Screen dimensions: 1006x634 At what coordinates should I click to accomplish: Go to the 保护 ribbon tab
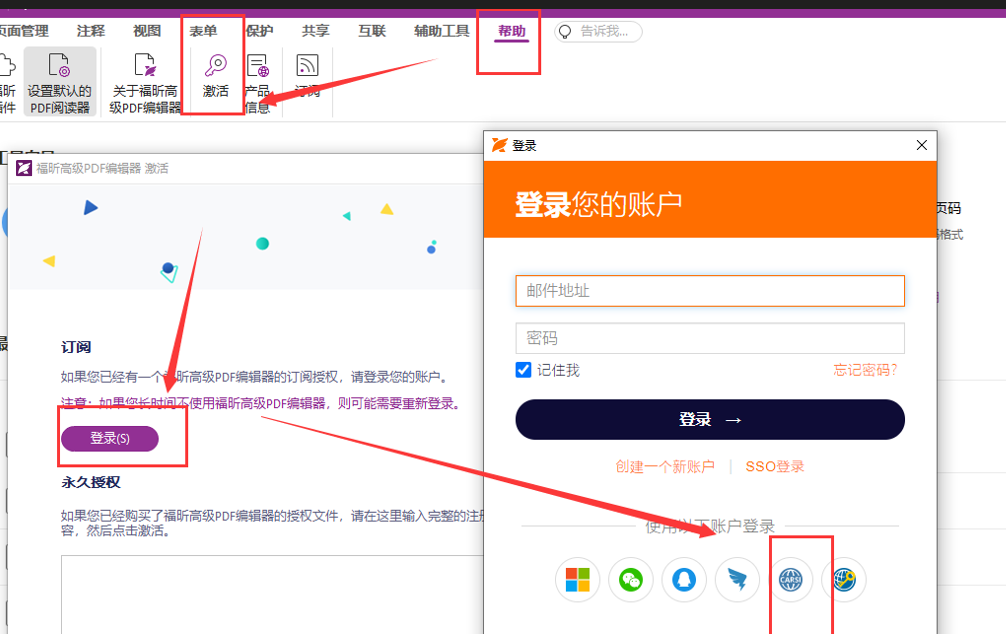[260, 31]
